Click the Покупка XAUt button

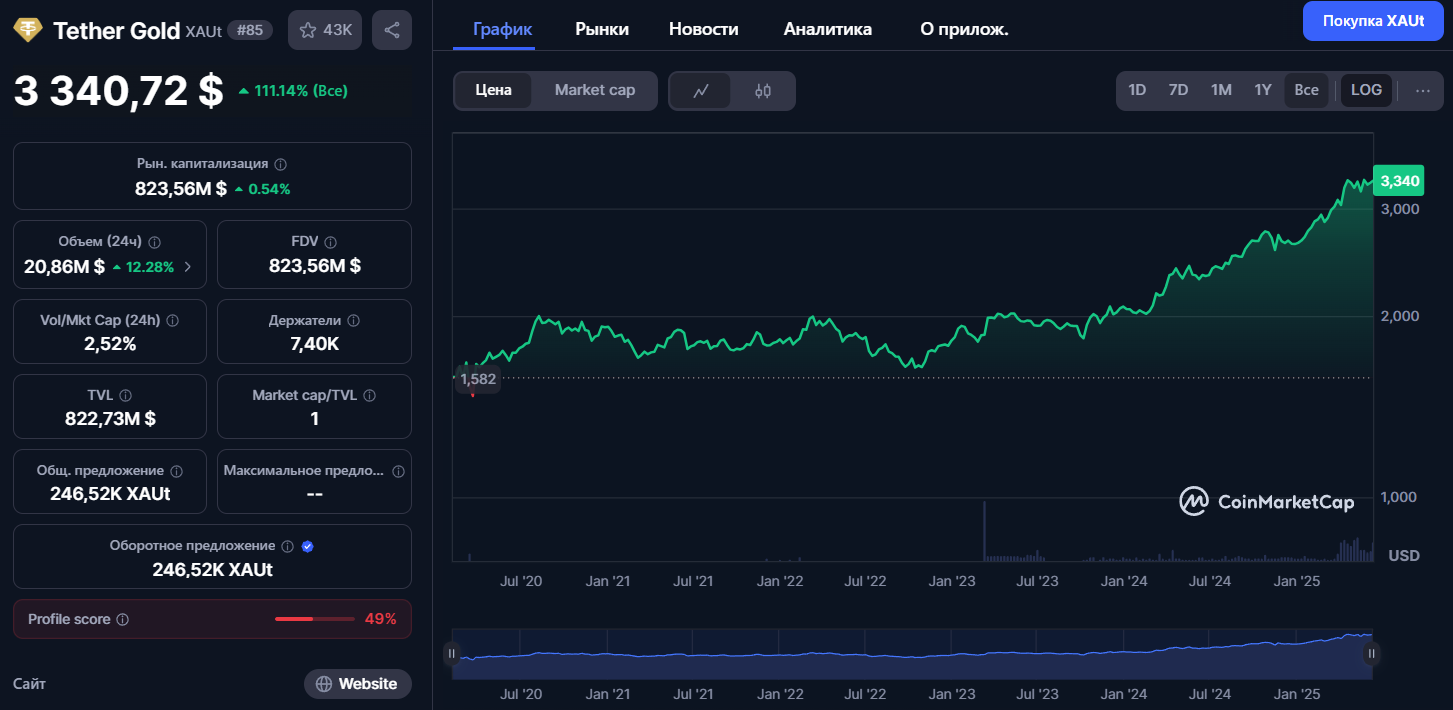pos(1373,21)
